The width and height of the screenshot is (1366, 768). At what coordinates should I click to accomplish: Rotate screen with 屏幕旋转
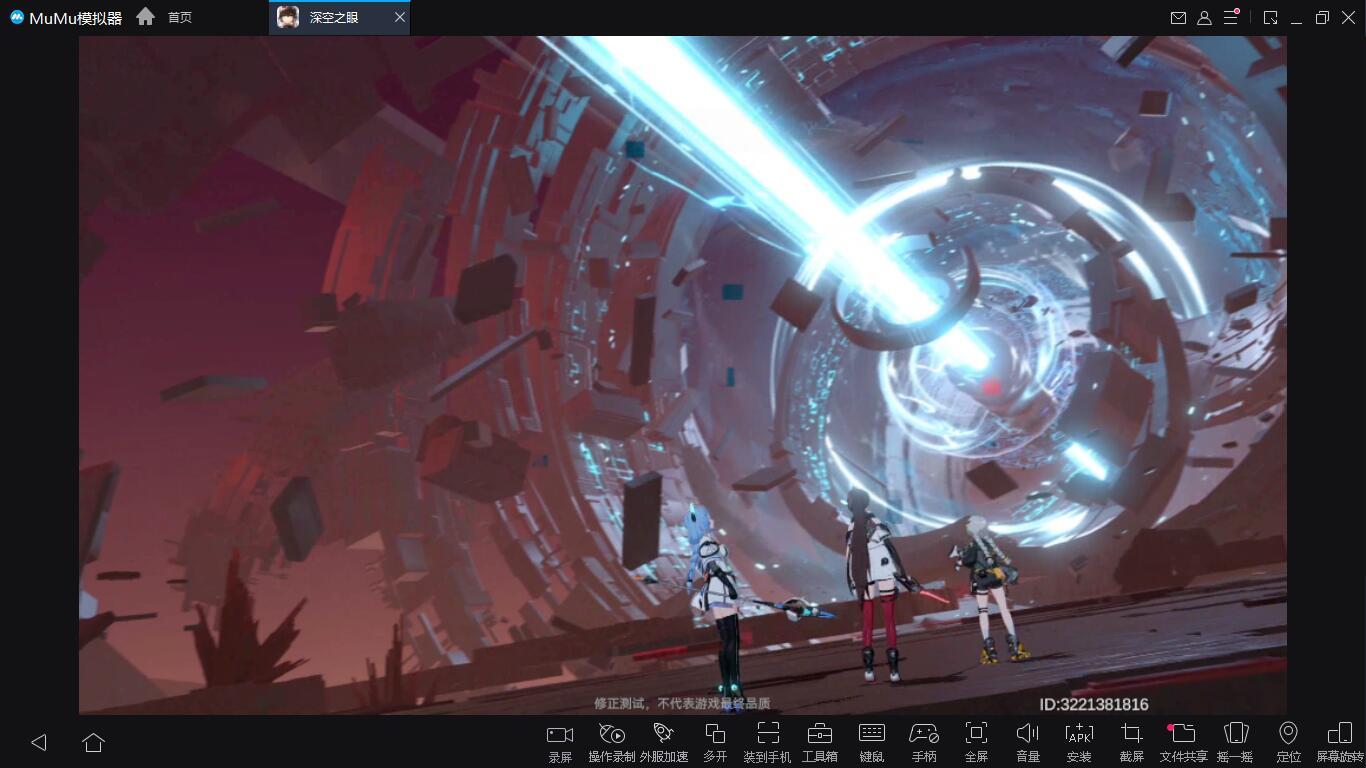pyautogui.click(x=1340, y=742)
